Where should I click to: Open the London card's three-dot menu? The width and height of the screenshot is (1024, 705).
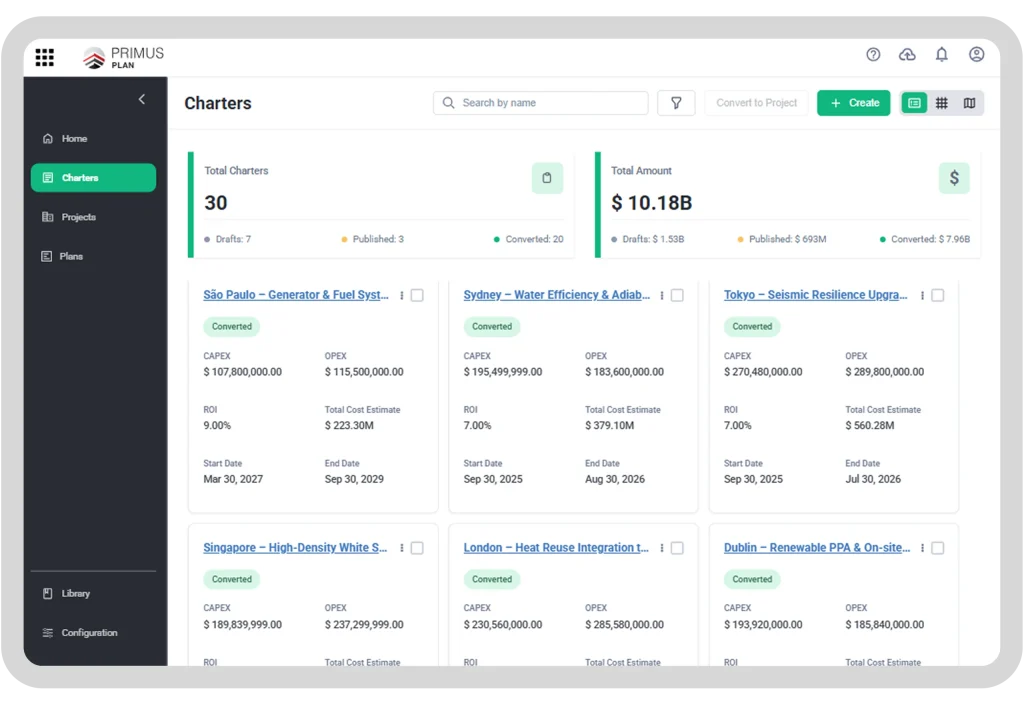pyautogui.click(x=662, y=548)
